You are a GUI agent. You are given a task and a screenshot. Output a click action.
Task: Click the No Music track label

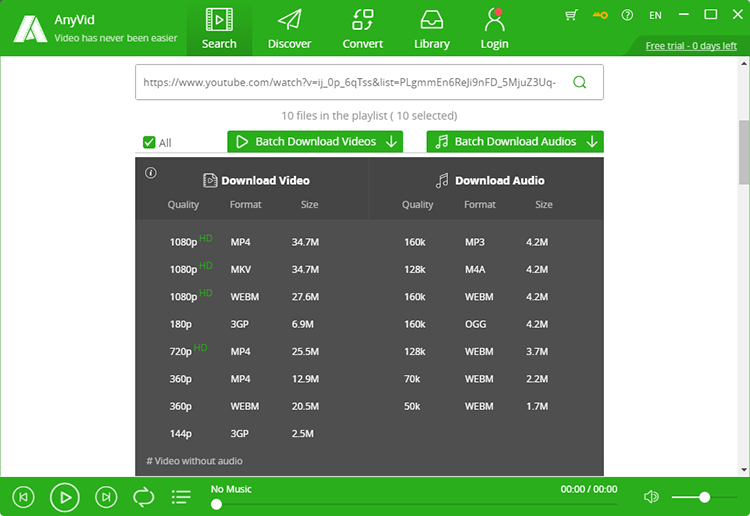pyautogui.click(x=231, y=489)
